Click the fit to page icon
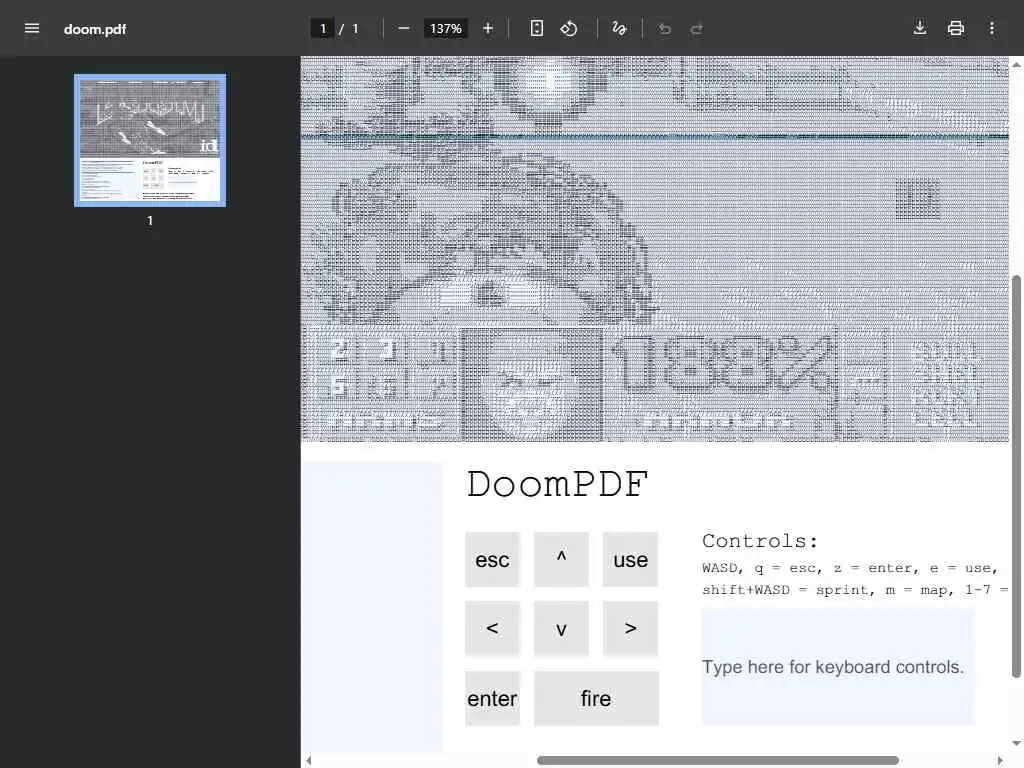This screenshot has width=1024, height=768. pyautogui.click(x=536, y=28)
